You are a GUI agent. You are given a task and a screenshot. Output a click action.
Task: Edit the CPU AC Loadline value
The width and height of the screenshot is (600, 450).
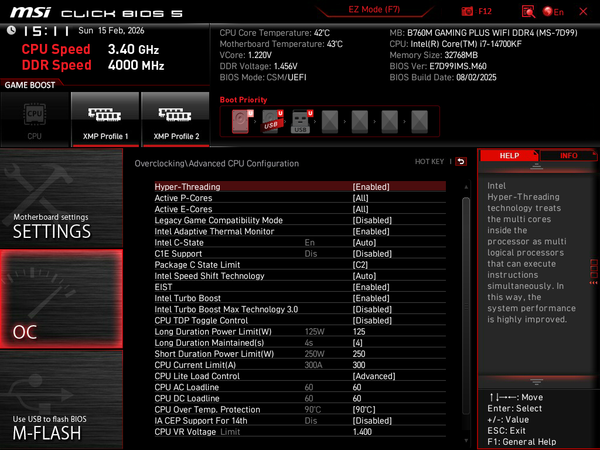[x=300, y=387]
